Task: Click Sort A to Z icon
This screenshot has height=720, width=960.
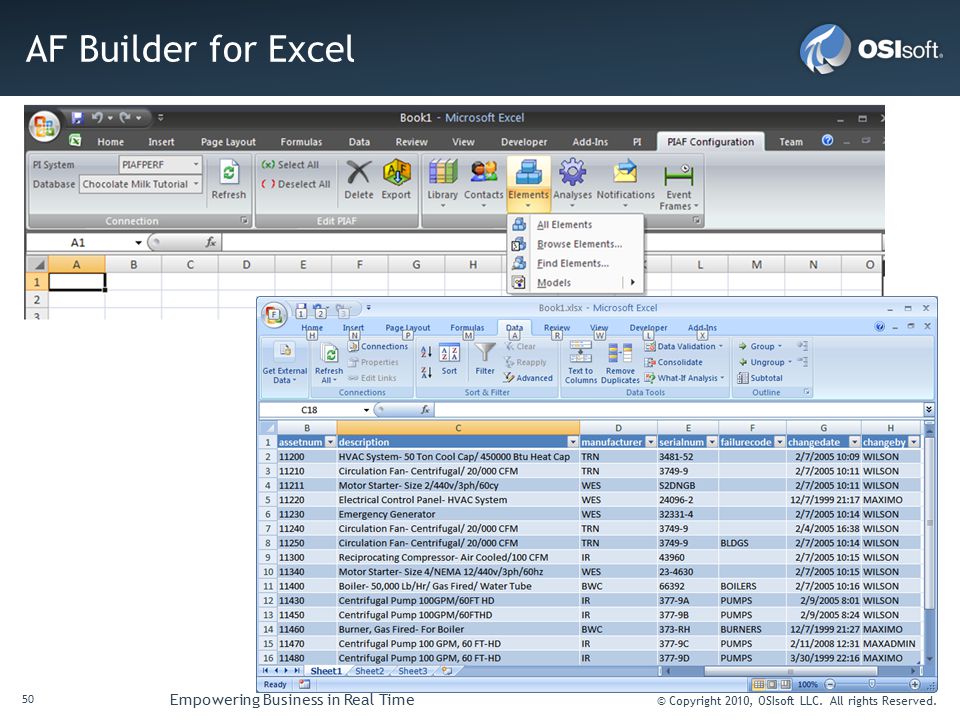Action: pos(426,352)
